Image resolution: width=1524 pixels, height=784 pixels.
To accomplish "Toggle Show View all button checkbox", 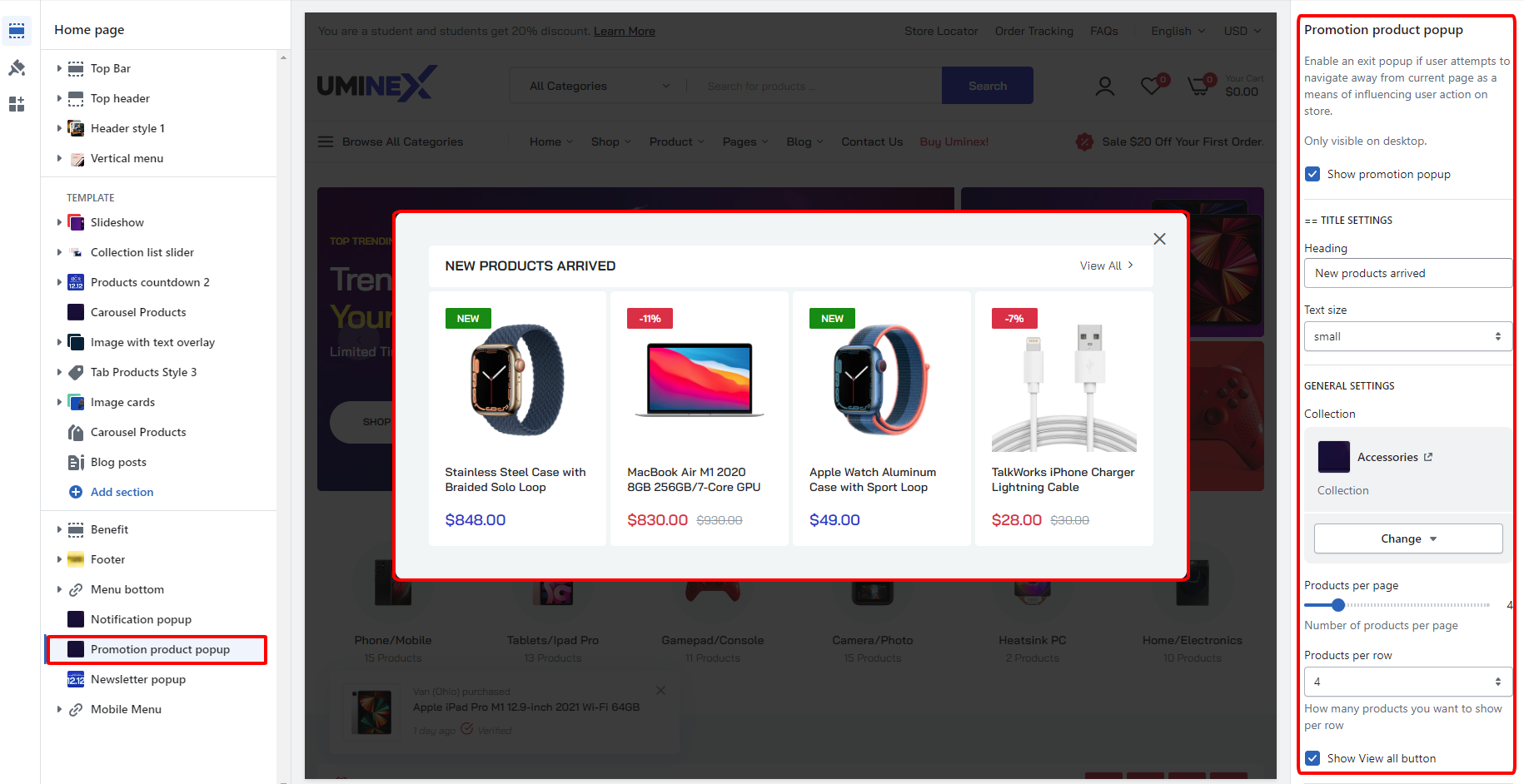I will (1312, 758).
